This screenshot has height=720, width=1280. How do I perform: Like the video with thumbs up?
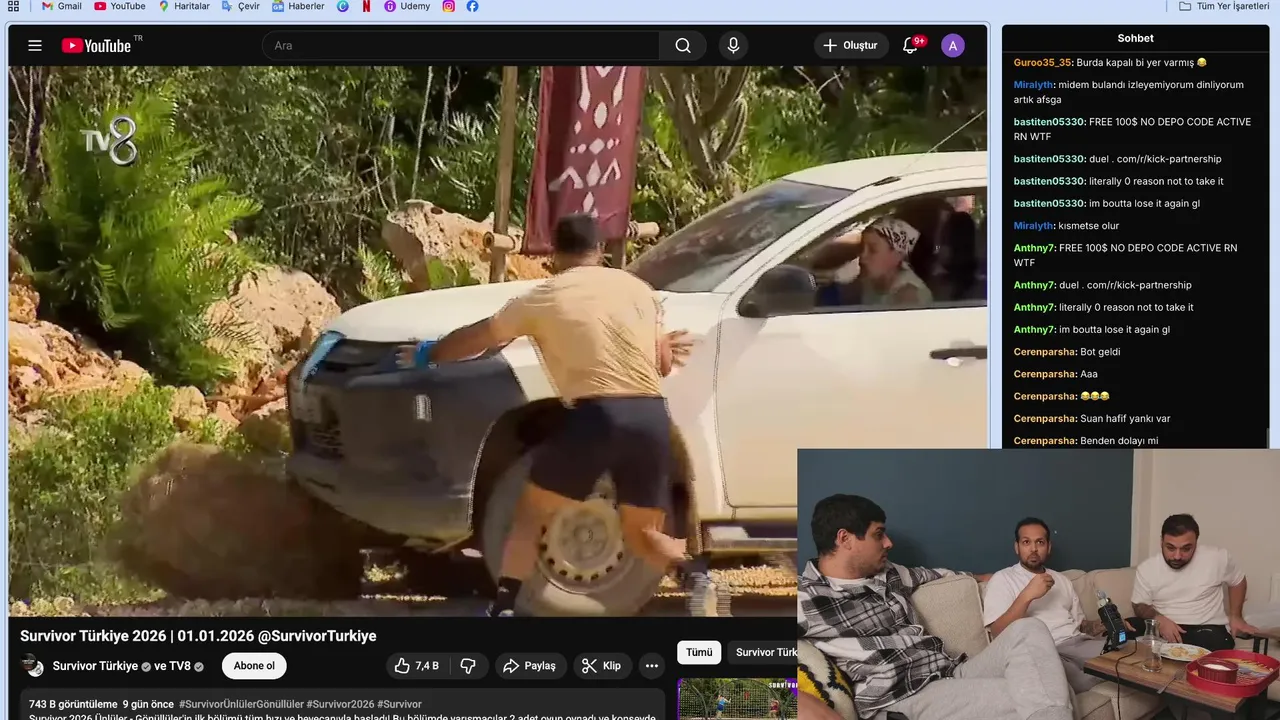pos(418,666)
